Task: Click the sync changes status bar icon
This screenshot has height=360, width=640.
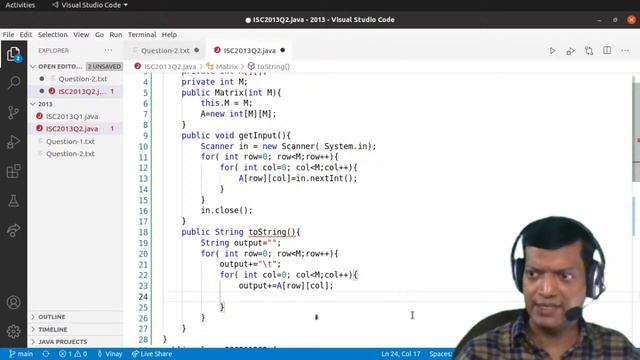Action: tap(46, 354)
